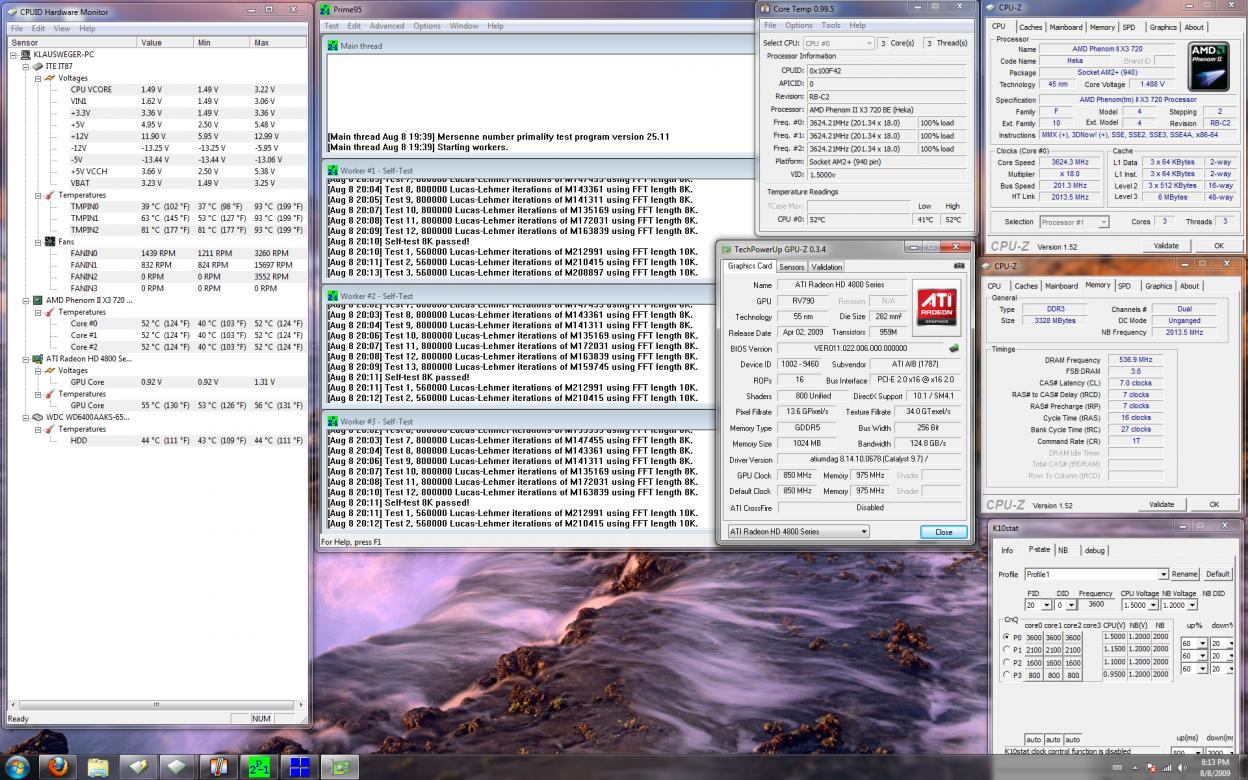This screenshot has height=780, width=1248.
Task: Open the Windows Start orb
Action: click(17, 767)
